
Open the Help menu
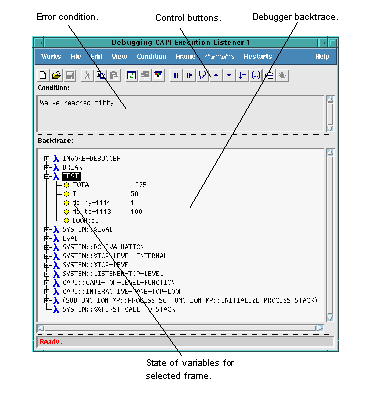(x=322, y=57)
